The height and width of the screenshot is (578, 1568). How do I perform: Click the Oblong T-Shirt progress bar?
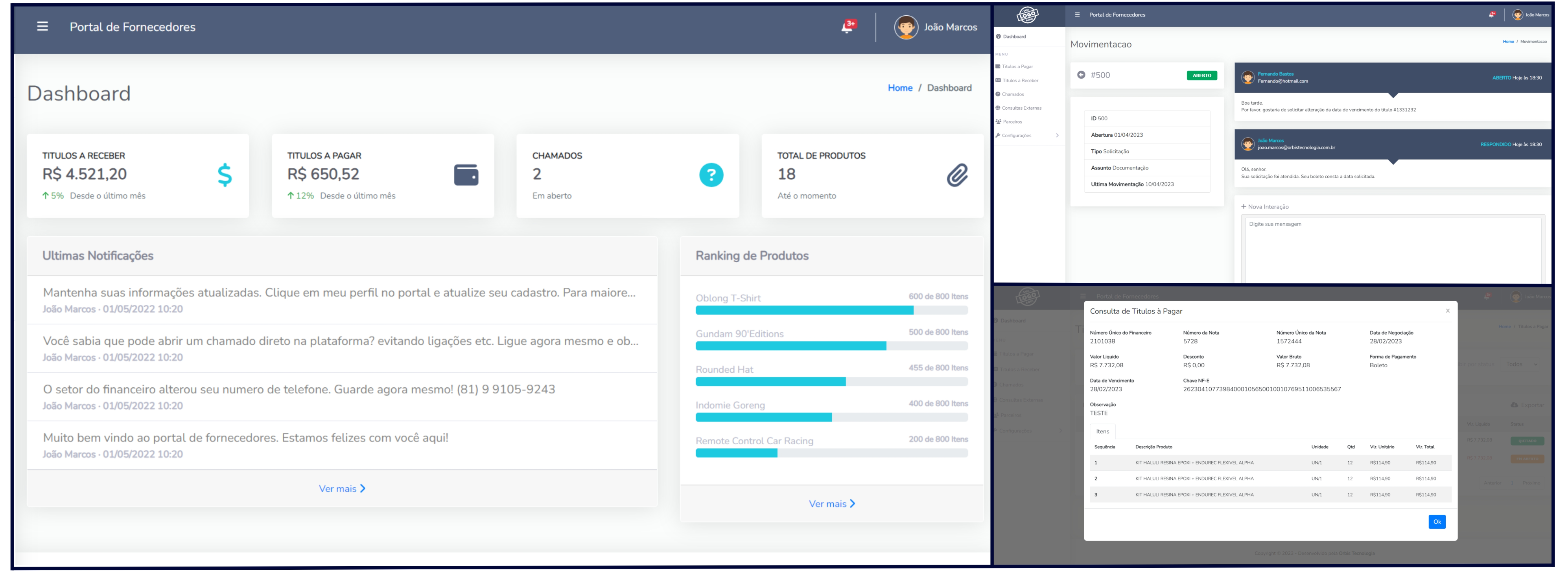831,310
